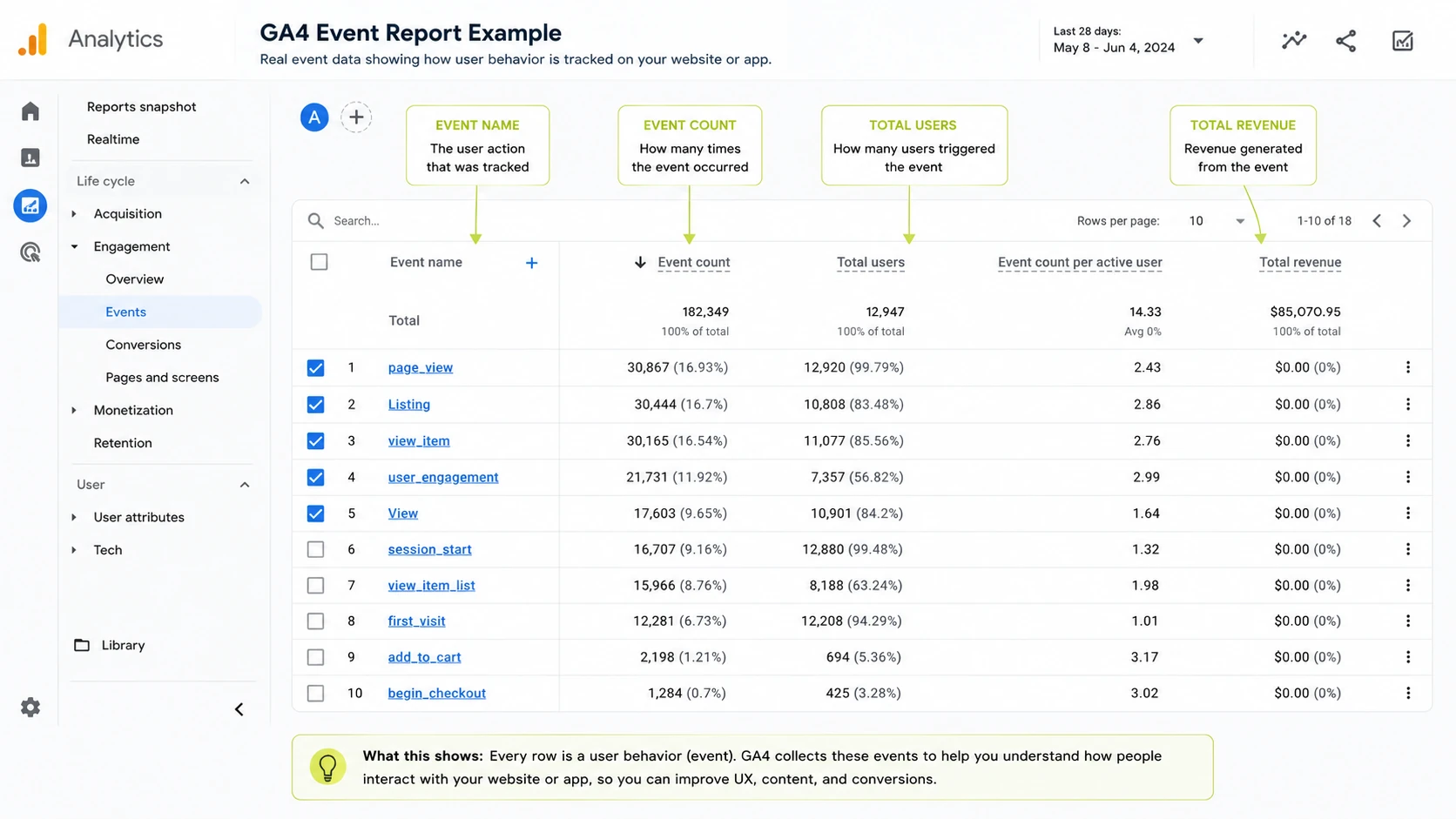The width and height of the screenshot is (1456, 819).
Task: Sort by the Total revenue column header
Action: (x=1300, y=263)
